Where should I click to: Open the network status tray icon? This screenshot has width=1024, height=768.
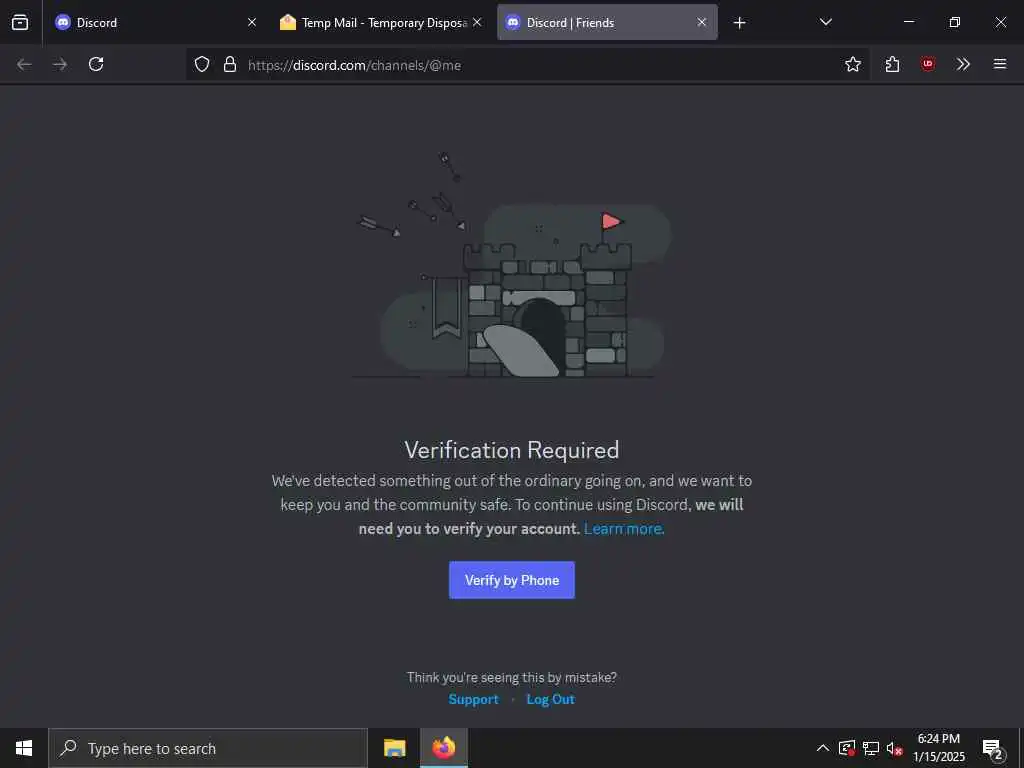tap(871, 748)
